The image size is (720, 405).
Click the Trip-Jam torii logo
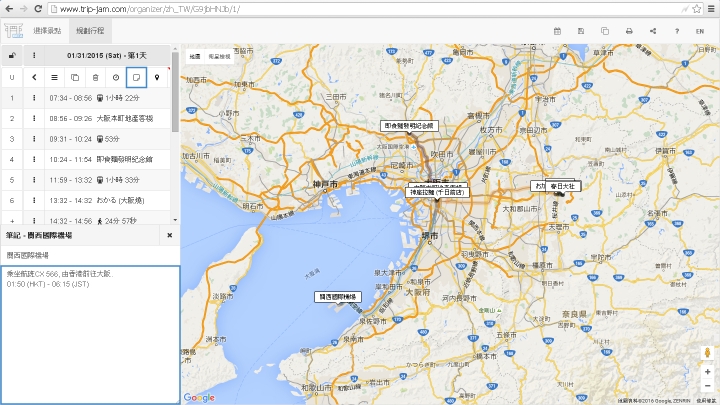pos(13,31)
